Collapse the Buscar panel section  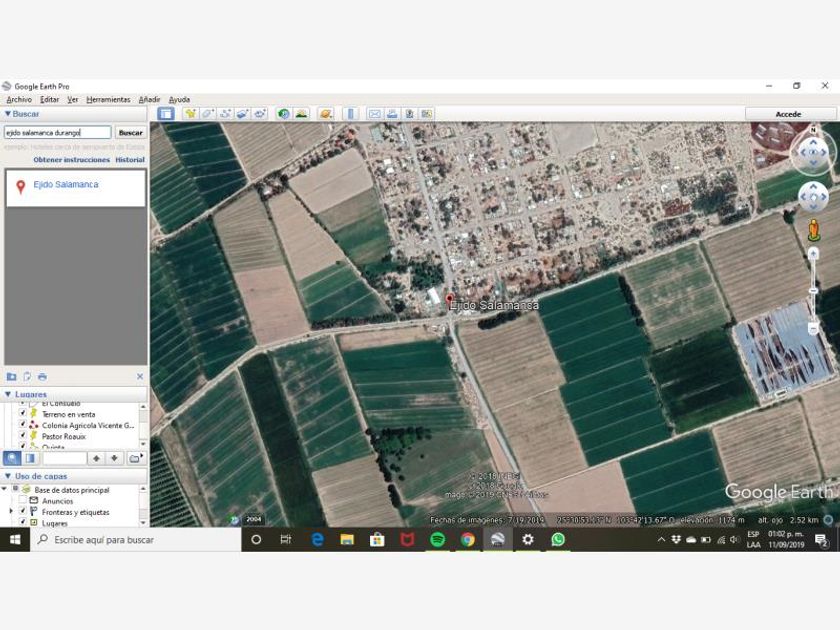click(7, 114)
